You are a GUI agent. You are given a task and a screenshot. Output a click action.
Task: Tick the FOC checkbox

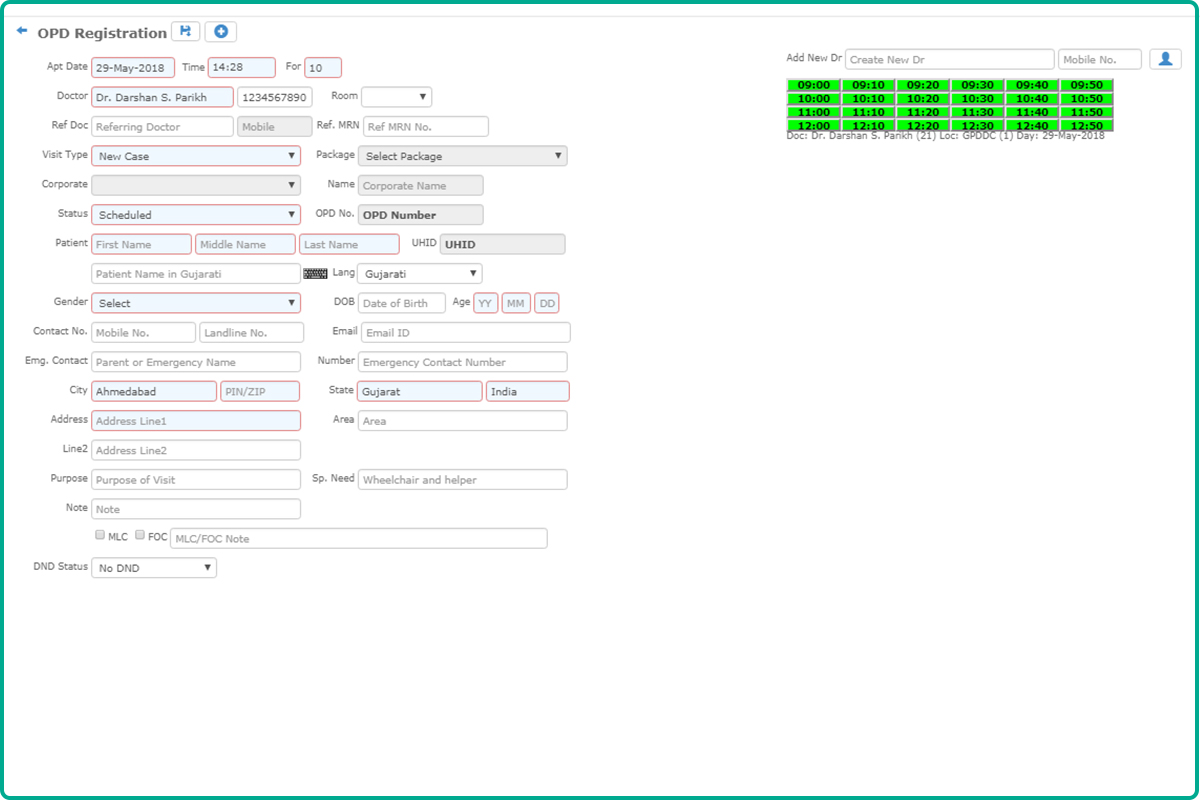140,536
